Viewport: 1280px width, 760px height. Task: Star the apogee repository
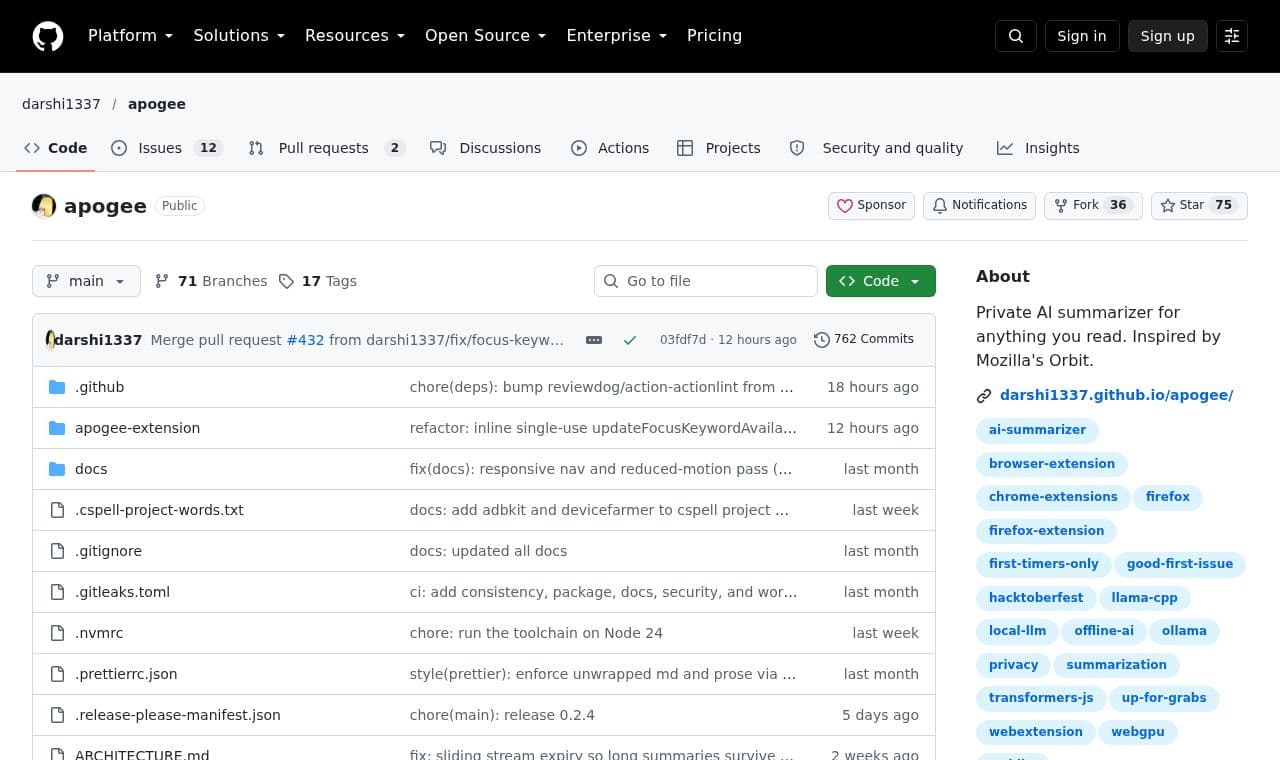tap(1199, 205)
